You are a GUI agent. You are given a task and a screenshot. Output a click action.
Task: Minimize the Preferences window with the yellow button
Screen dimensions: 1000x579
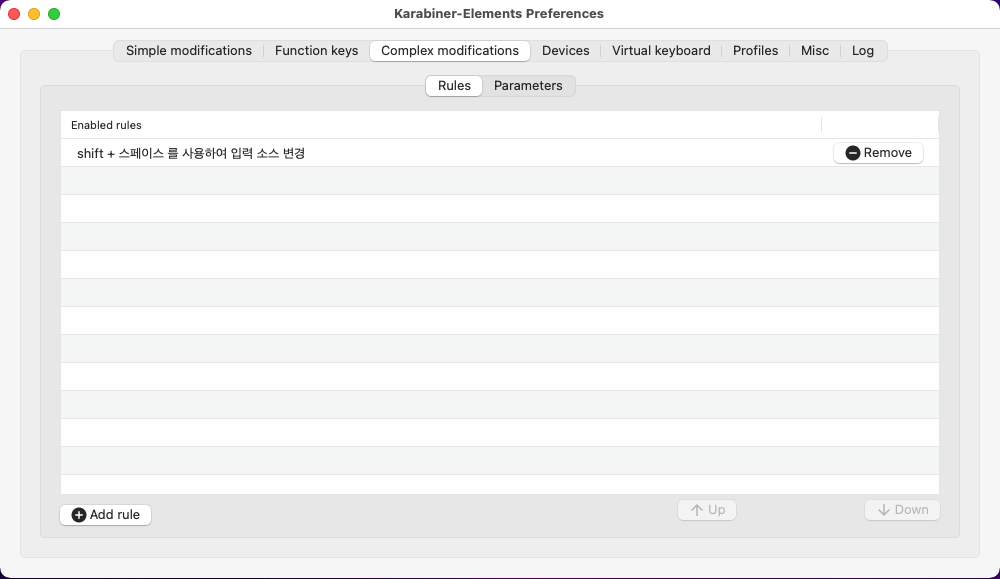pyautogui.click(x=34, y=14)
